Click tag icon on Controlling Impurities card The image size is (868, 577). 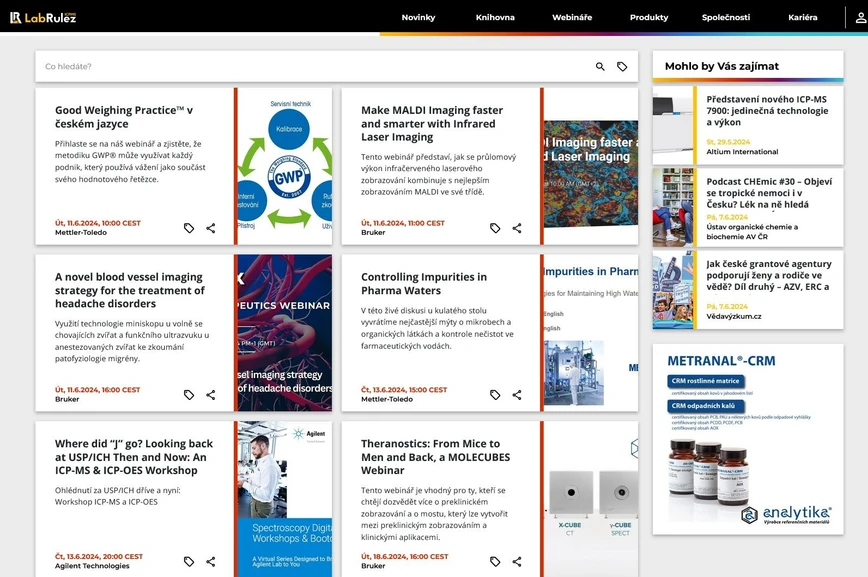tap(495, 395)
